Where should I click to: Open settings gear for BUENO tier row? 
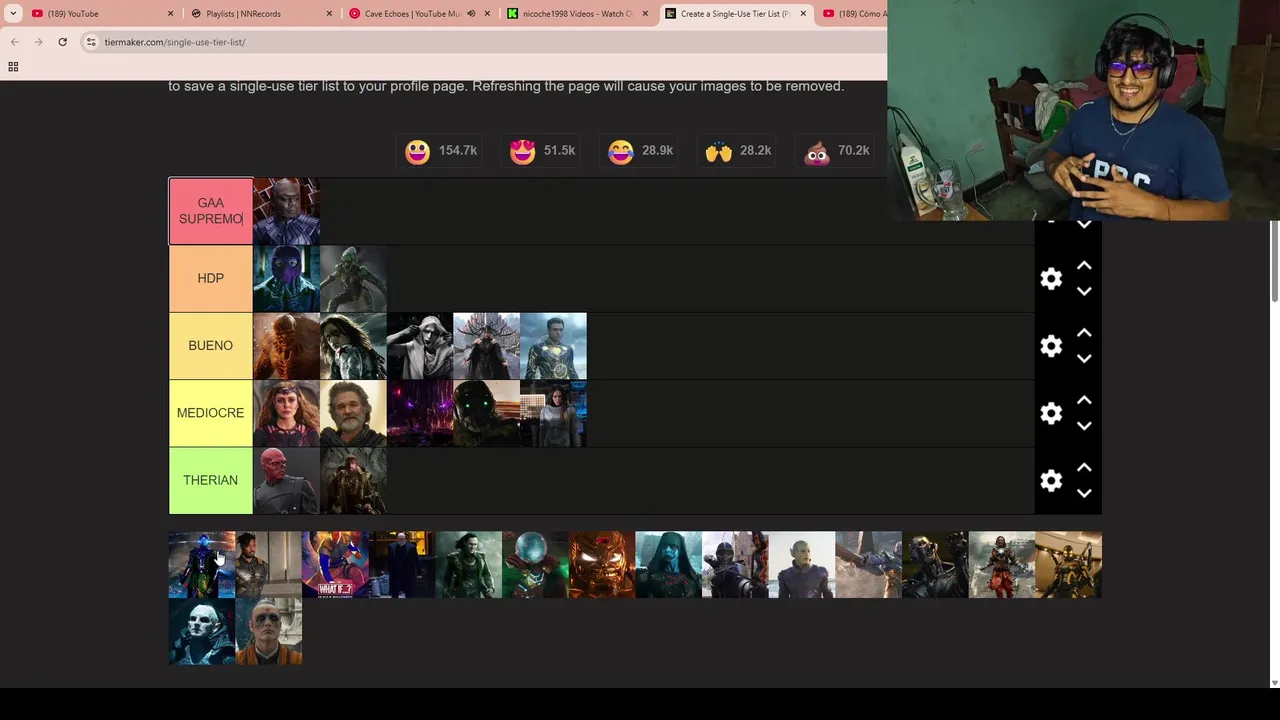point(1051,346)
